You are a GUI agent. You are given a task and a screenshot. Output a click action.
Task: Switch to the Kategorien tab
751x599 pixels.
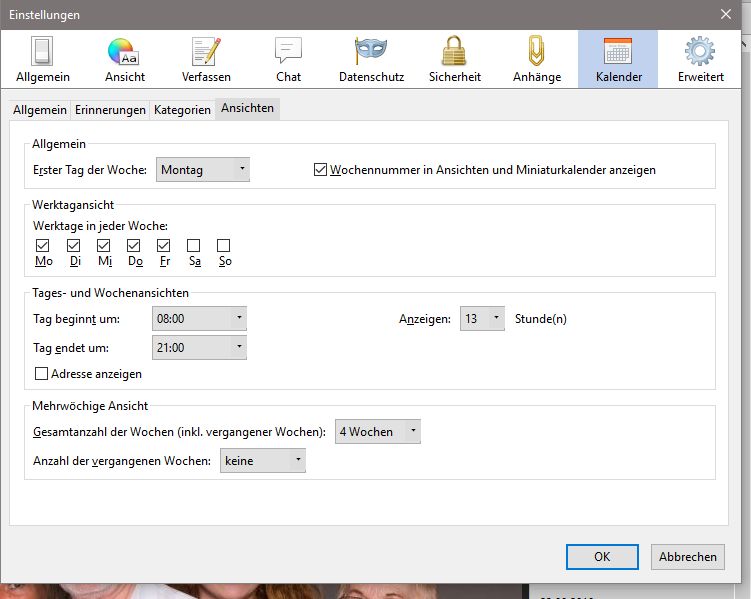click(x=182, y=110)
